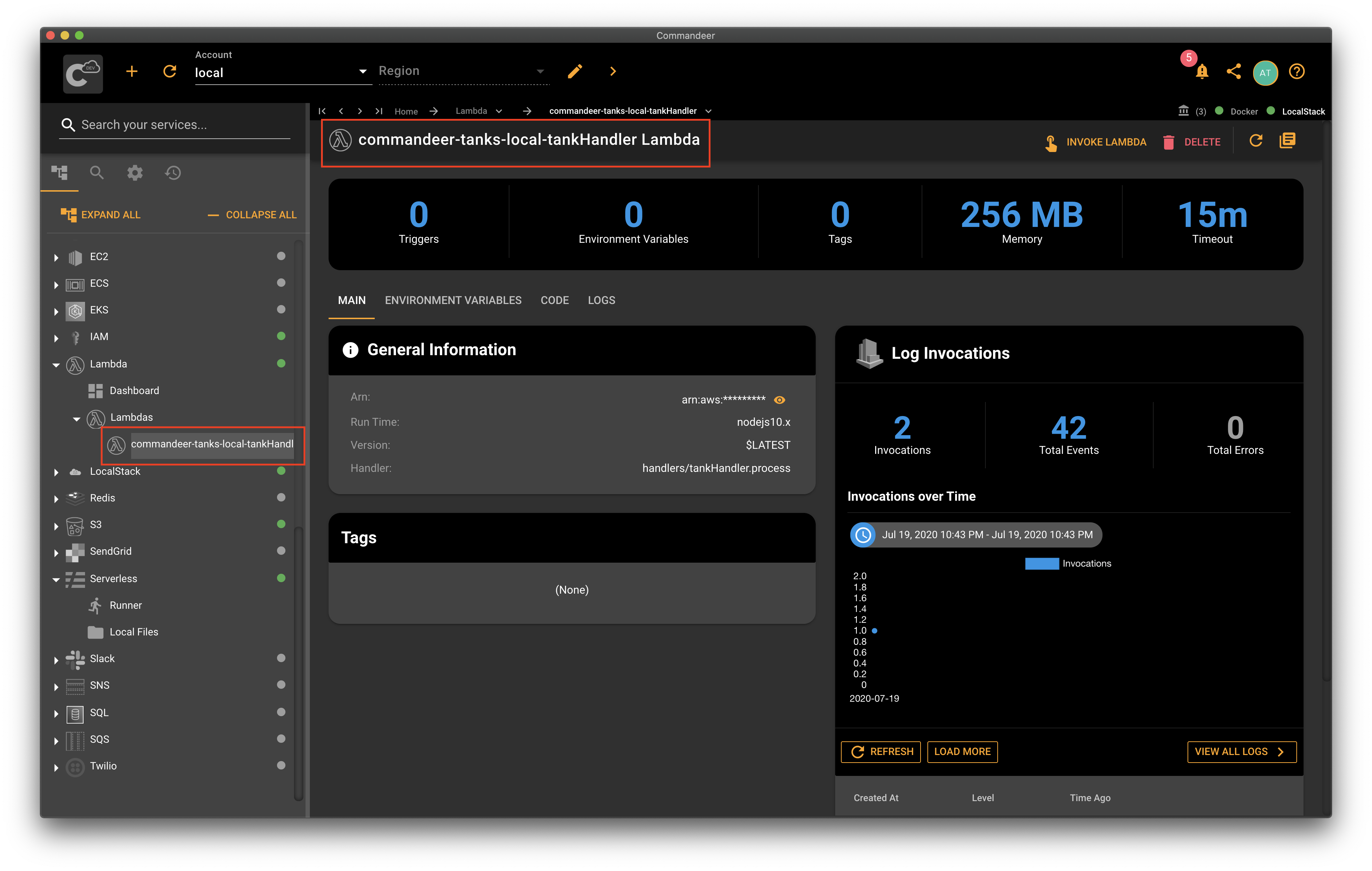Click the Search your services field

click(x=175, y=125)
